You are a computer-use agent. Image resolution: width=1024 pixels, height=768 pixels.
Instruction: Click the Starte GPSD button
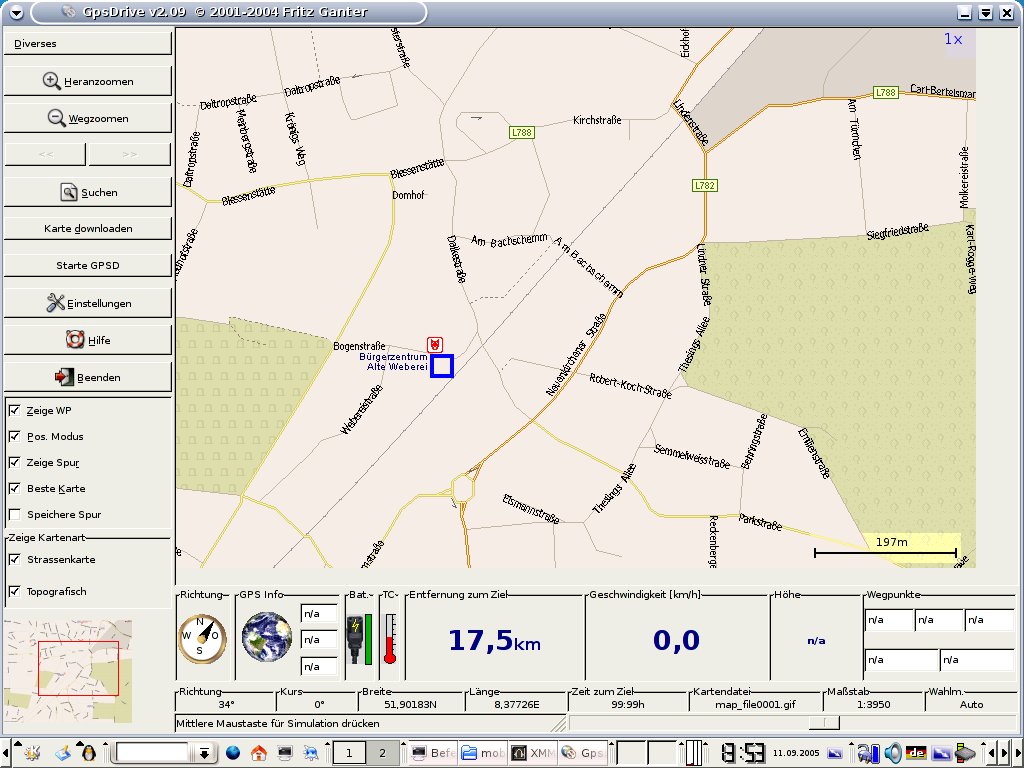(x=88, y=265)
